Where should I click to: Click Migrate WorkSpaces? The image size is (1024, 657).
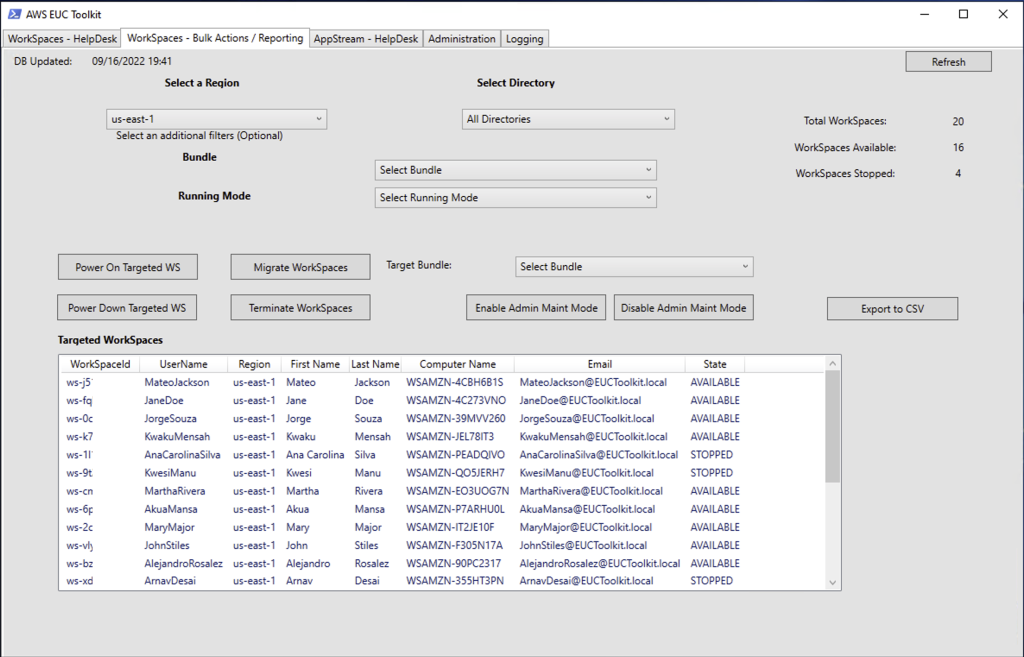tap(300, 266)
